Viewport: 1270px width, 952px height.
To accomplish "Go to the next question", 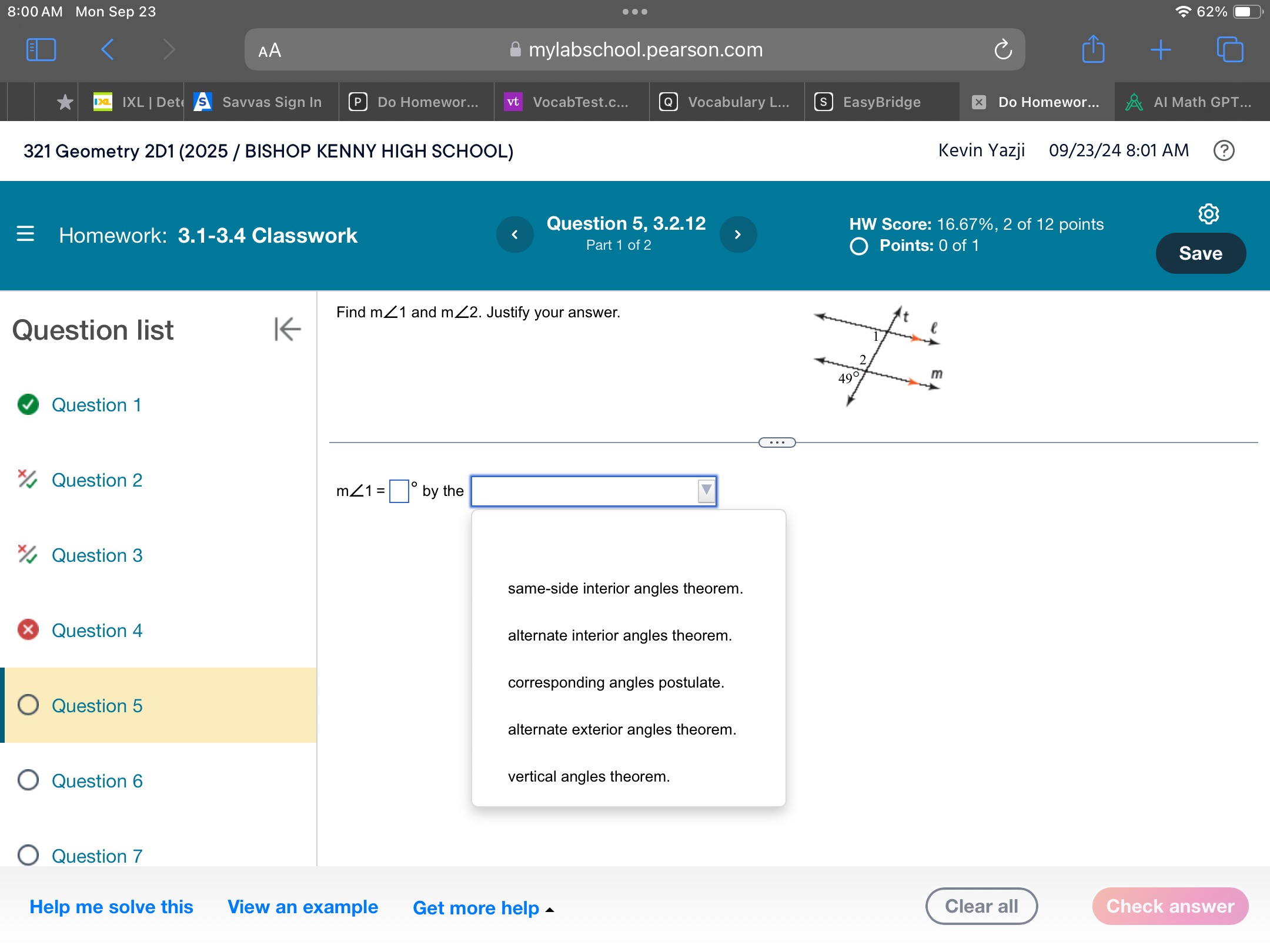I will click(x=737, y=234).
